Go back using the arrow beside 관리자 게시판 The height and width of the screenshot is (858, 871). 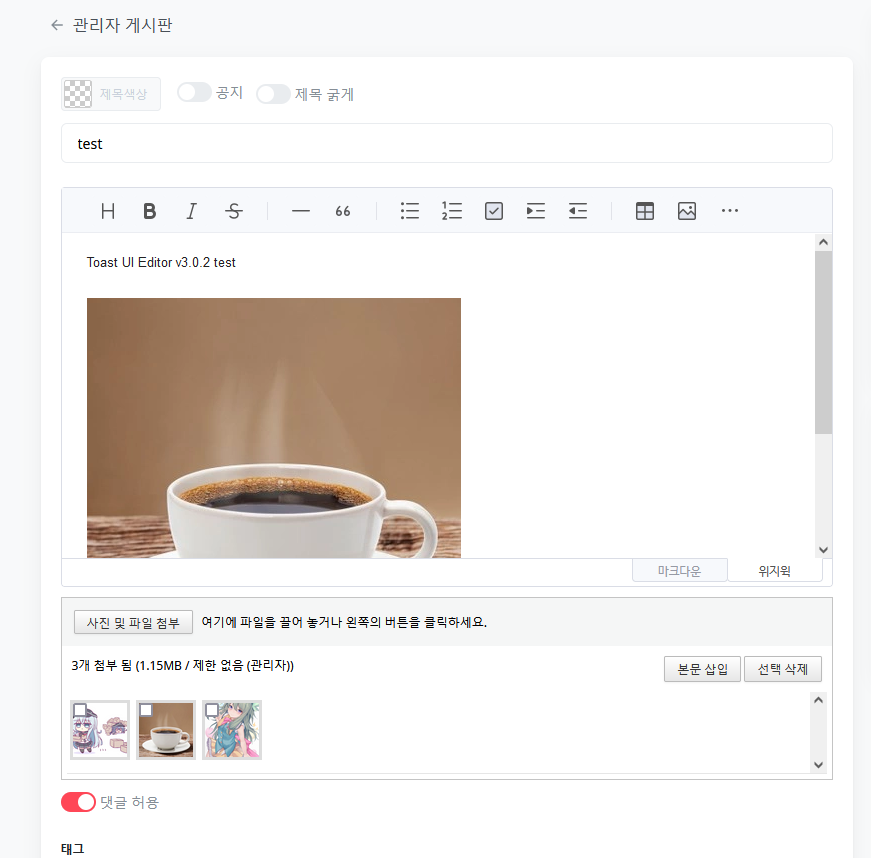click(57, 25)
